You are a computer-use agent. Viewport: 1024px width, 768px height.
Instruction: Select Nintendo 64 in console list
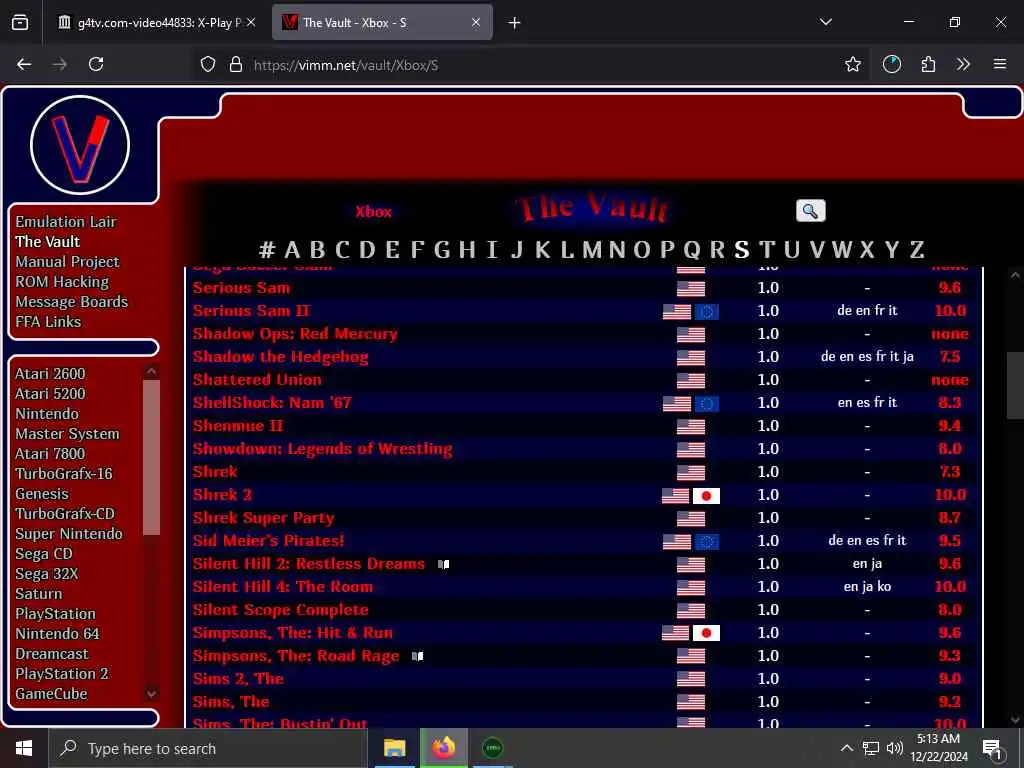57,634
